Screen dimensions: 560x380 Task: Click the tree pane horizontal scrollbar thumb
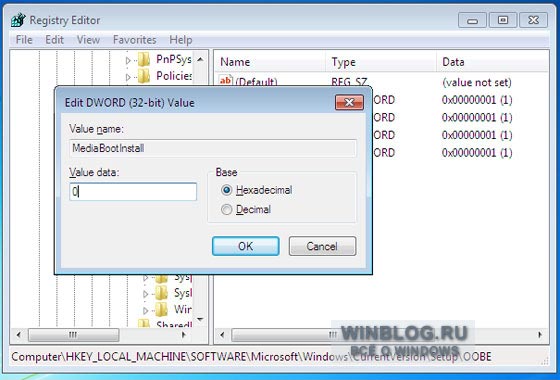pyautogui.click(x=73, y=335)
